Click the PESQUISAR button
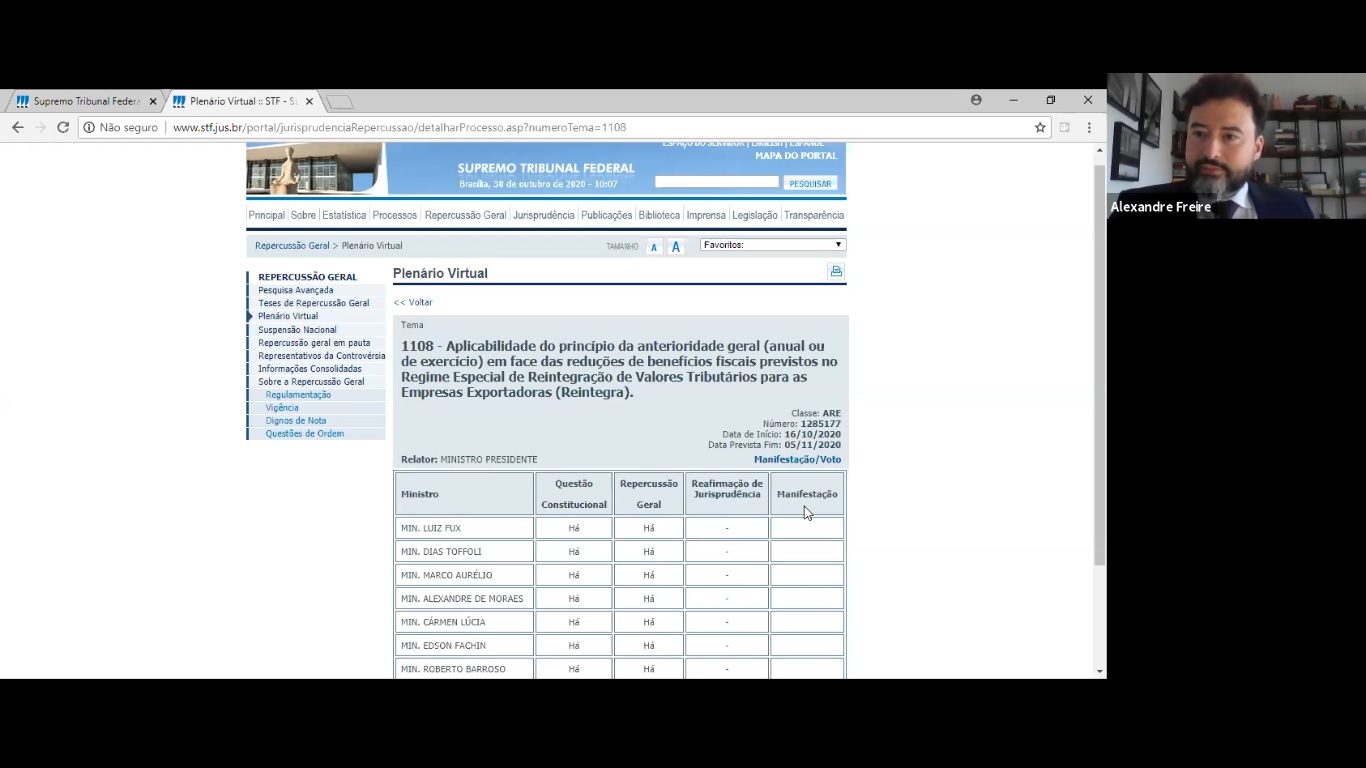This screenshot has width=1366, height=768. click(810, 183)
